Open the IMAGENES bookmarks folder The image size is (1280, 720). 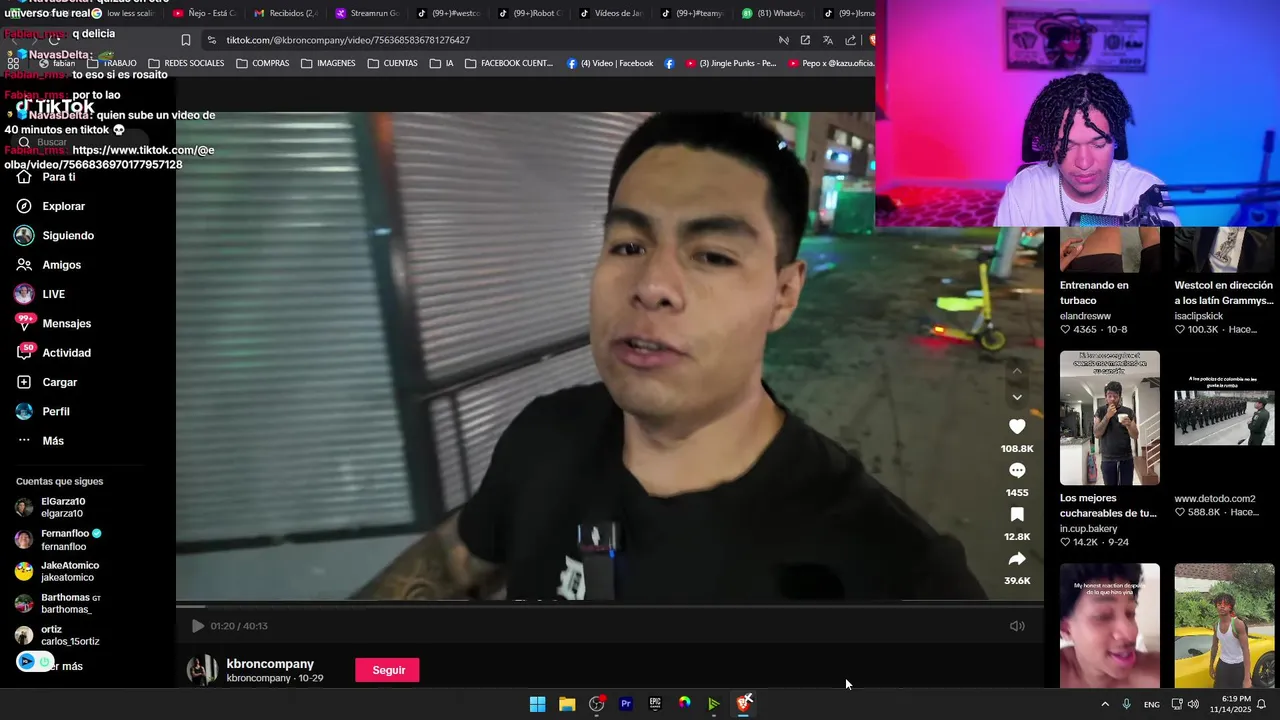coord(328,63)
